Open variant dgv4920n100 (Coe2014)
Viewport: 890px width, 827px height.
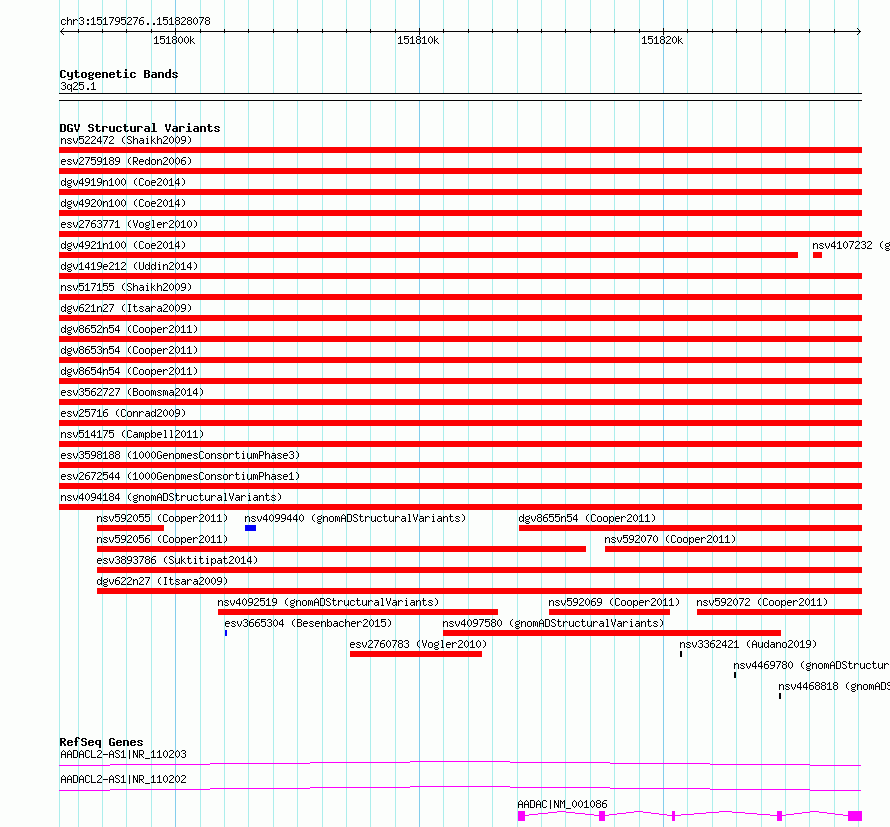(x=460, y=213)
